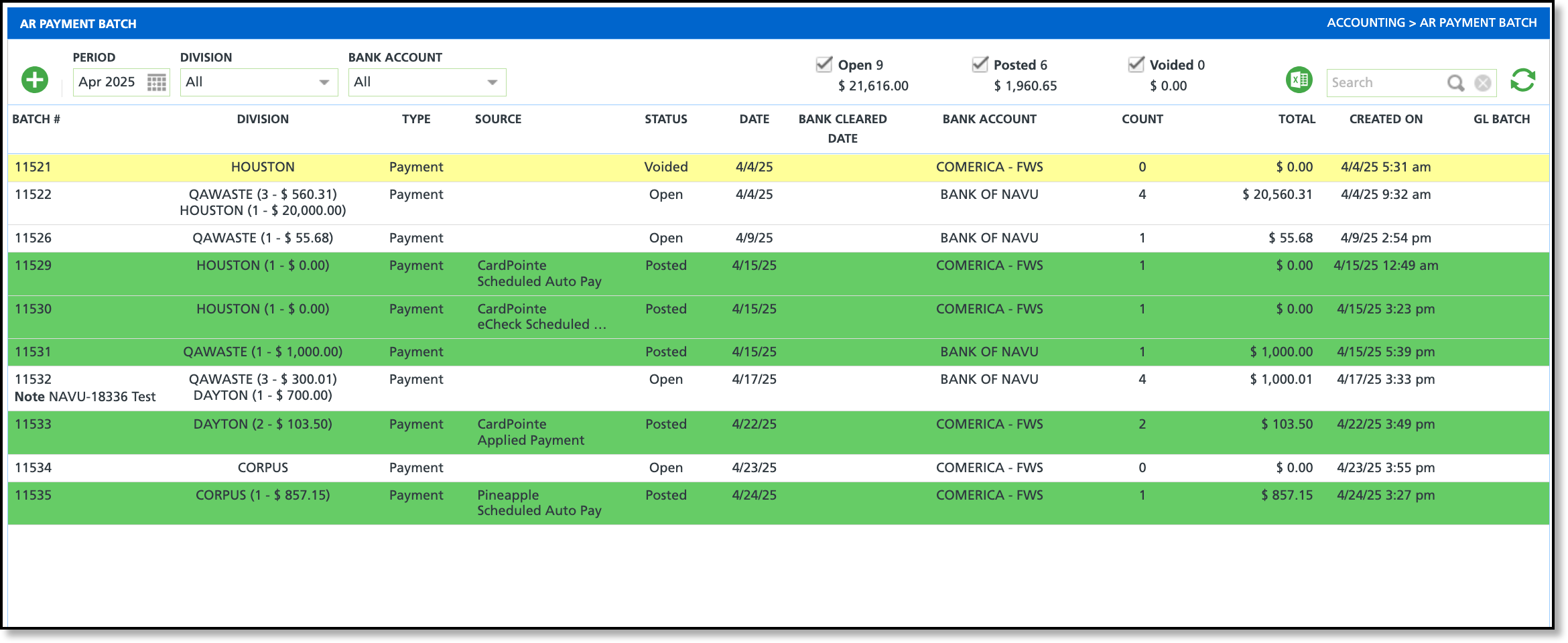
Task: Open batch number 11522
Action: (33, 194)
